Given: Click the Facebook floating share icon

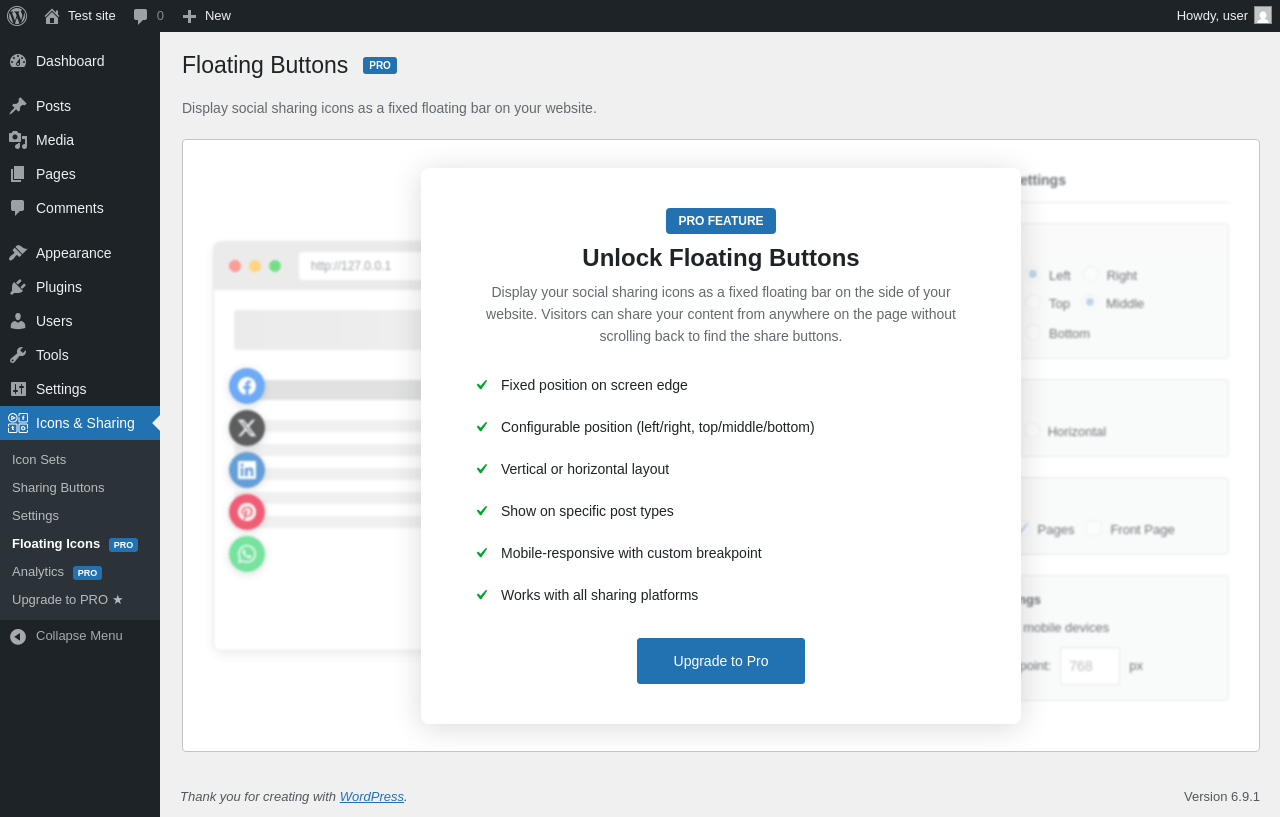Looking at the screenshot, I should click(x=247, y=386).
